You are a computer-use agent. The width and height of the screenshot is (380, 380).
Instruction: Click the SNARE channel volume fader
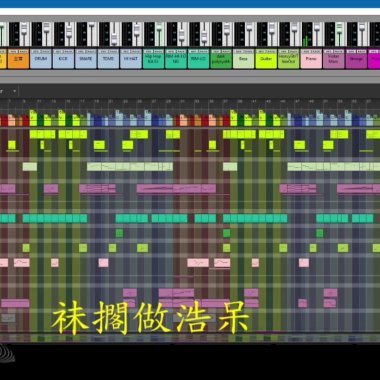91,26
